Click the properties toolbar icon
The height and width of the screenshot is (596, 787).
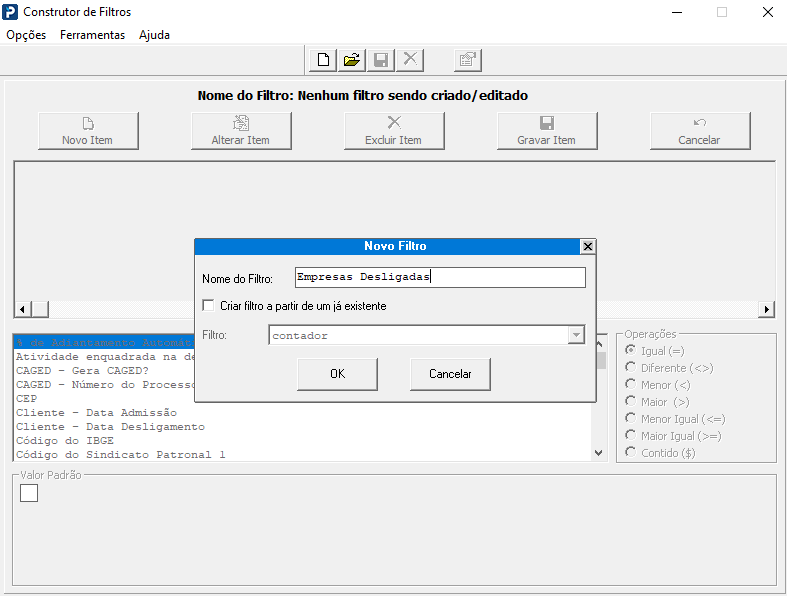[x=466, y=60]
